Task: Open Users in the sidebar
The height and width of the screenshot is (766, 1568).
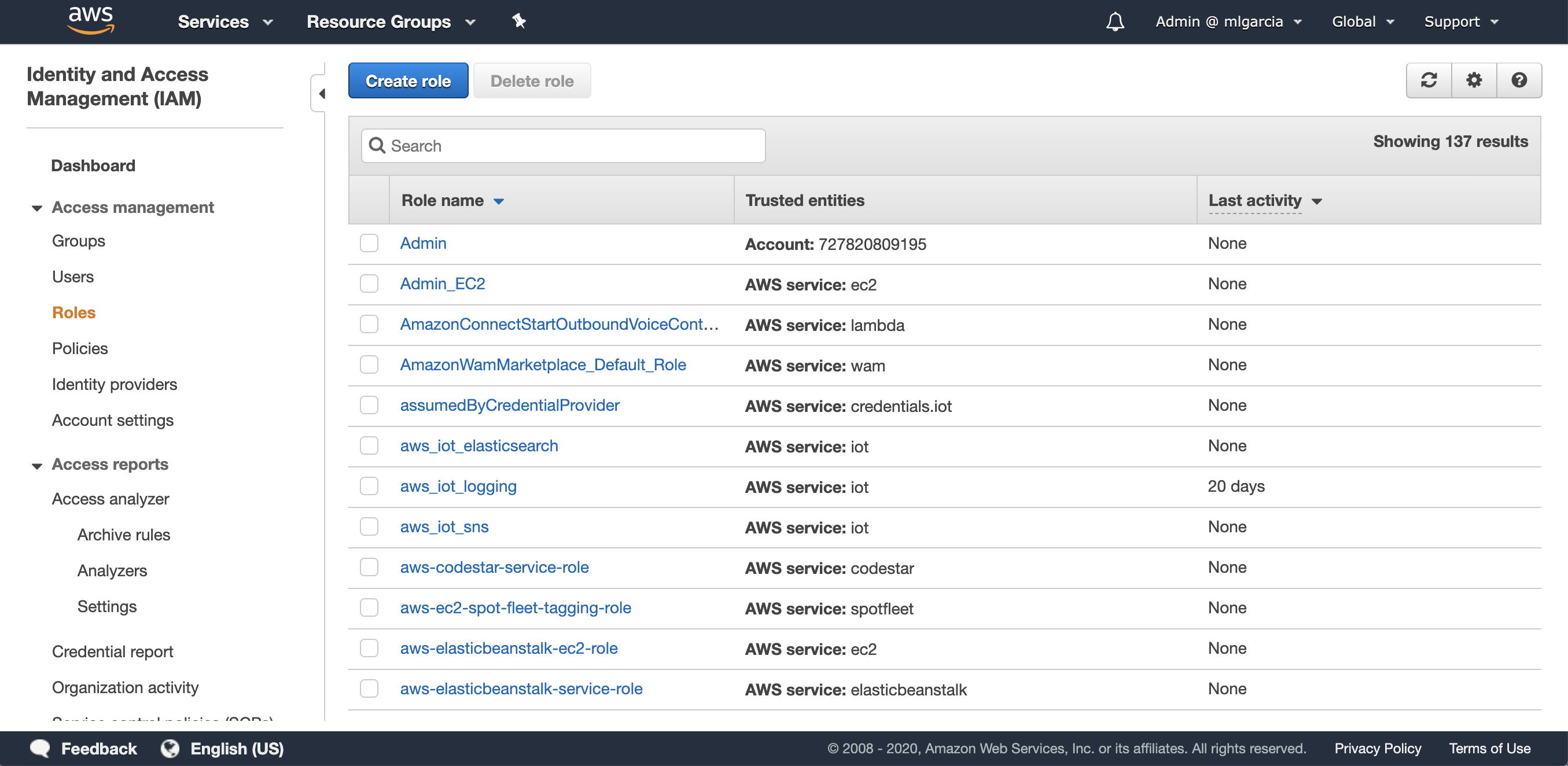Action: point(72,277)
